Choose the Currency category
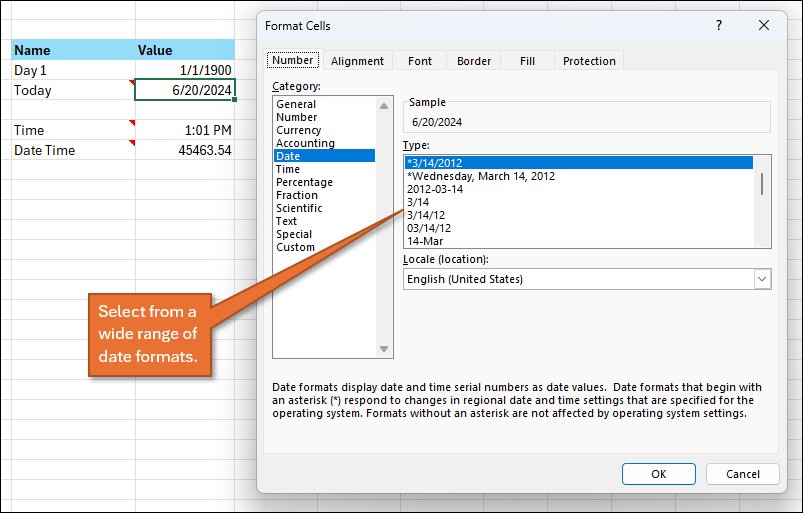This screenshot has width=803, height=513. point(298,130)
